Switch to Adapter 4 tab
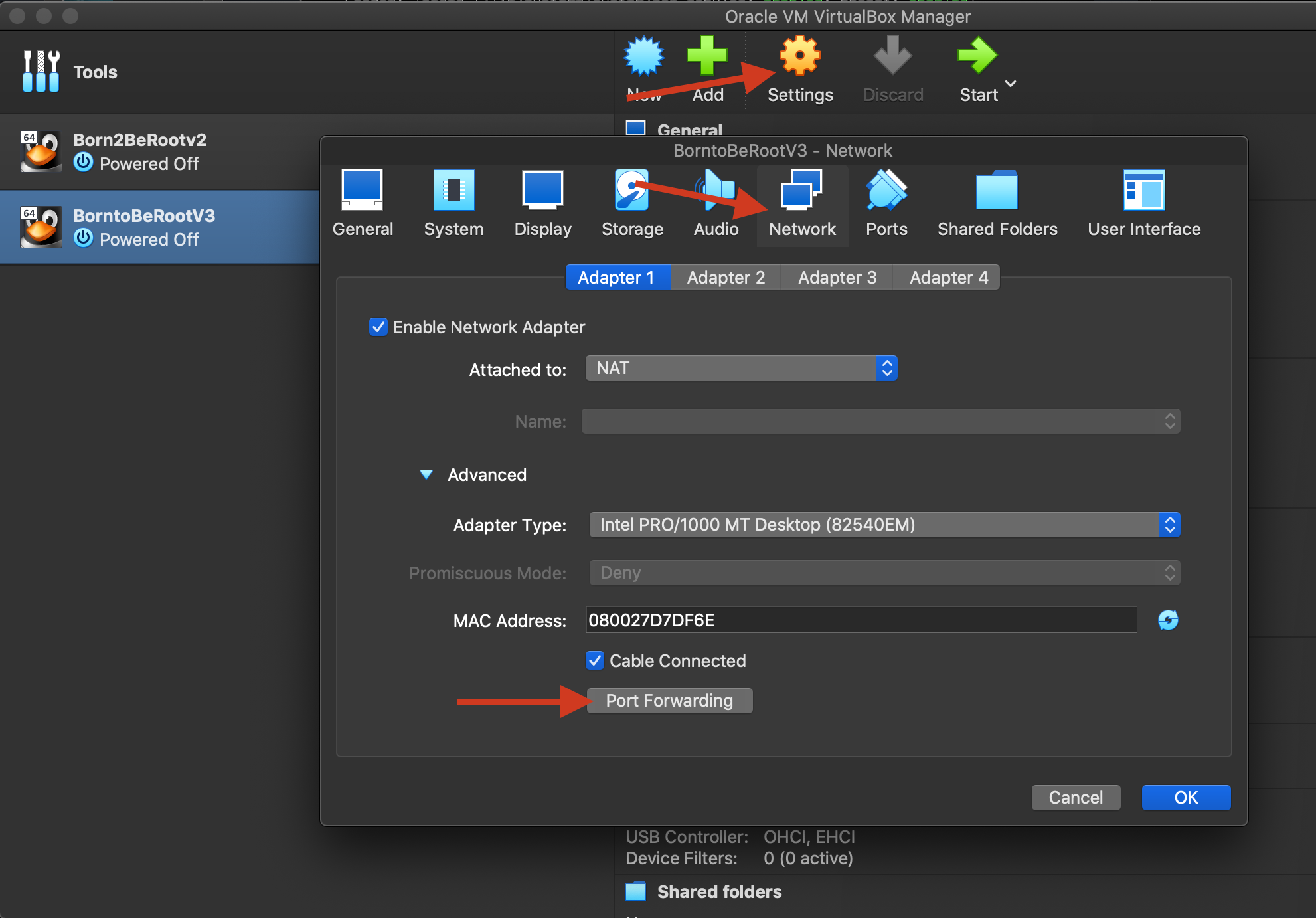Image resolution: width=1316 pixels, height=918 pixels. [948, 277]
